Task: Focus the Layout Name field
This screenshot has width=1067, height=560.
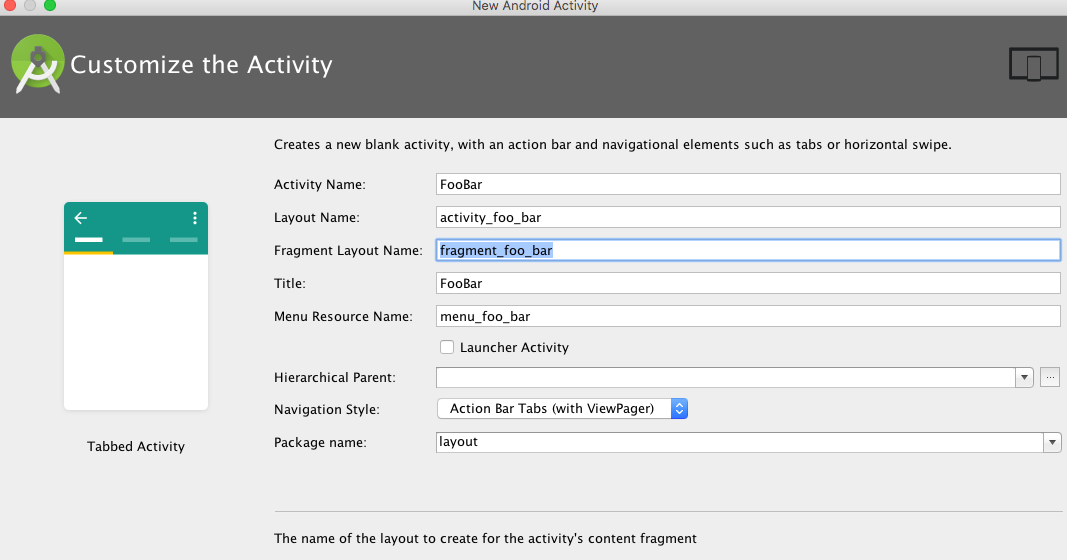Action: click(x=748, y=217)
